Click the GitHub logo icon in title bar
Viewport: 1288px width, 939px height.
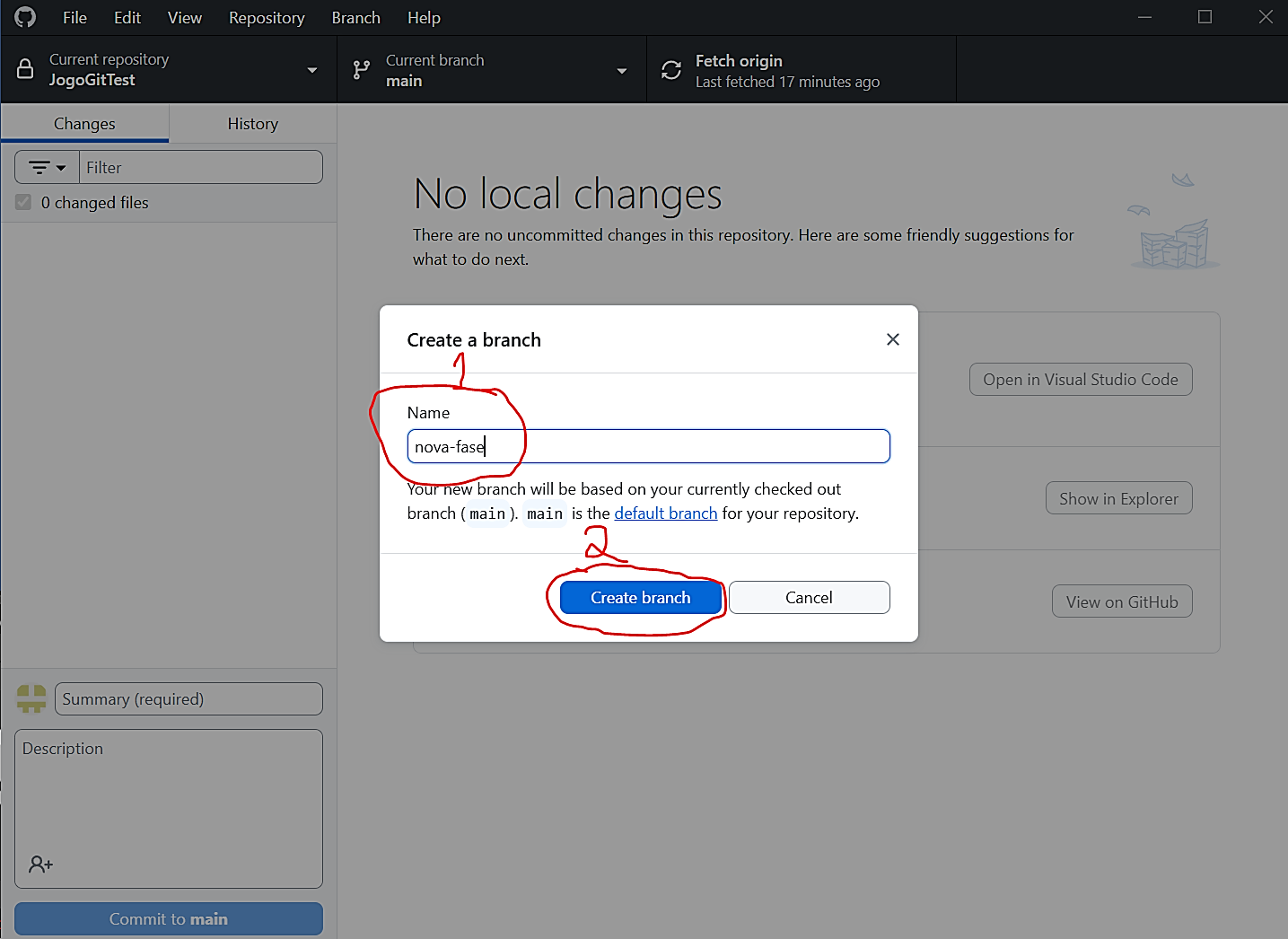pos(25,17)
